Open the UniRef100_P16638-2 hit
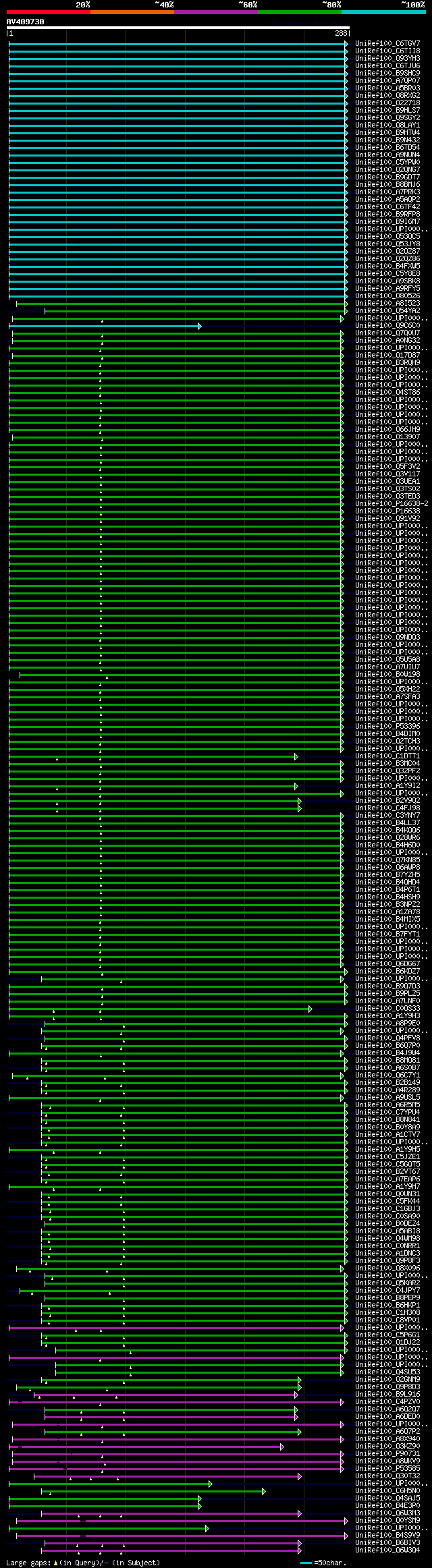 [x=391, y=503]
